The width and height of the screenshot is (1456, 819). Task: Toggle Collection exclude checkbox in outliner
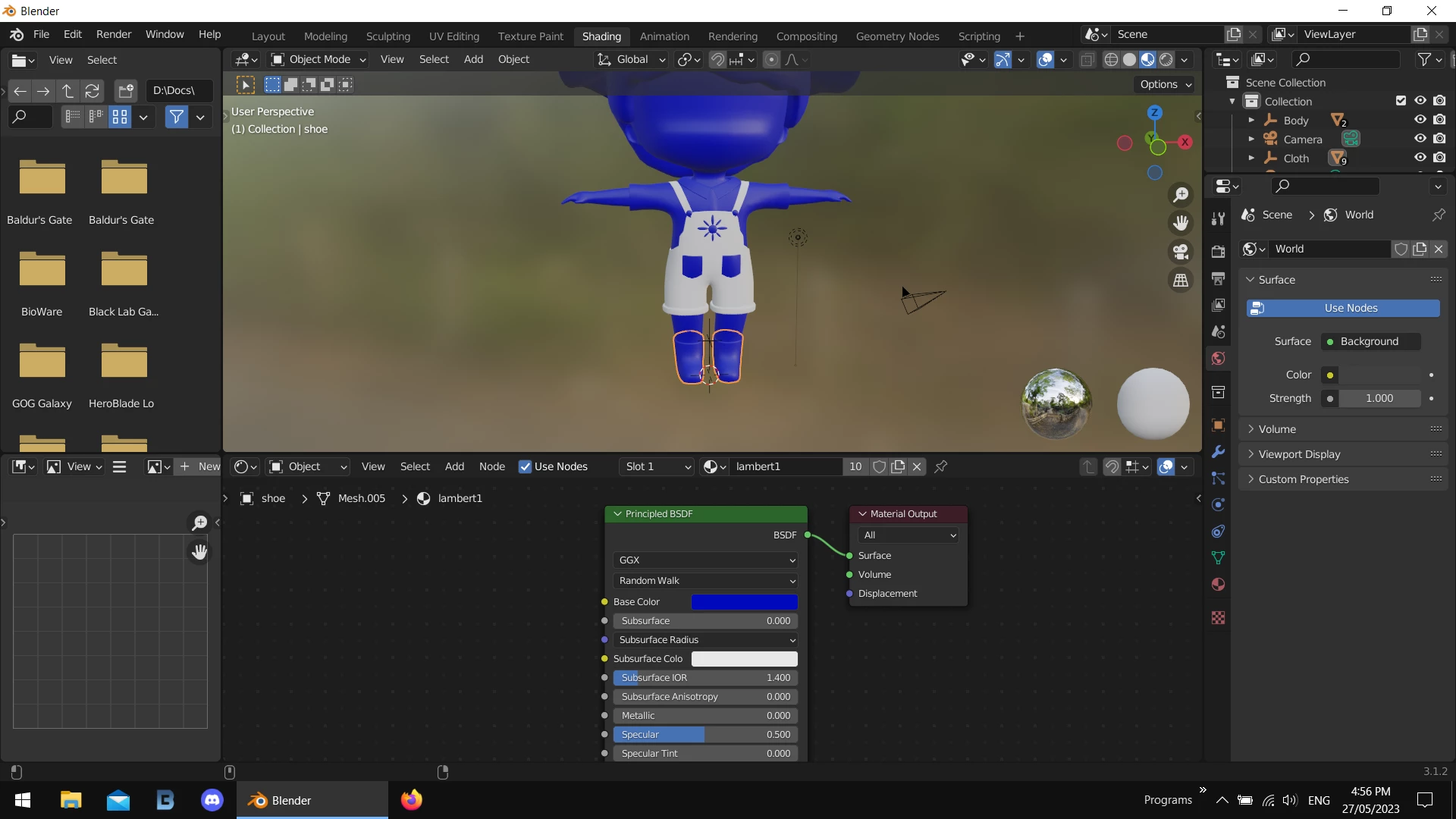click(x=1401, y=101)
